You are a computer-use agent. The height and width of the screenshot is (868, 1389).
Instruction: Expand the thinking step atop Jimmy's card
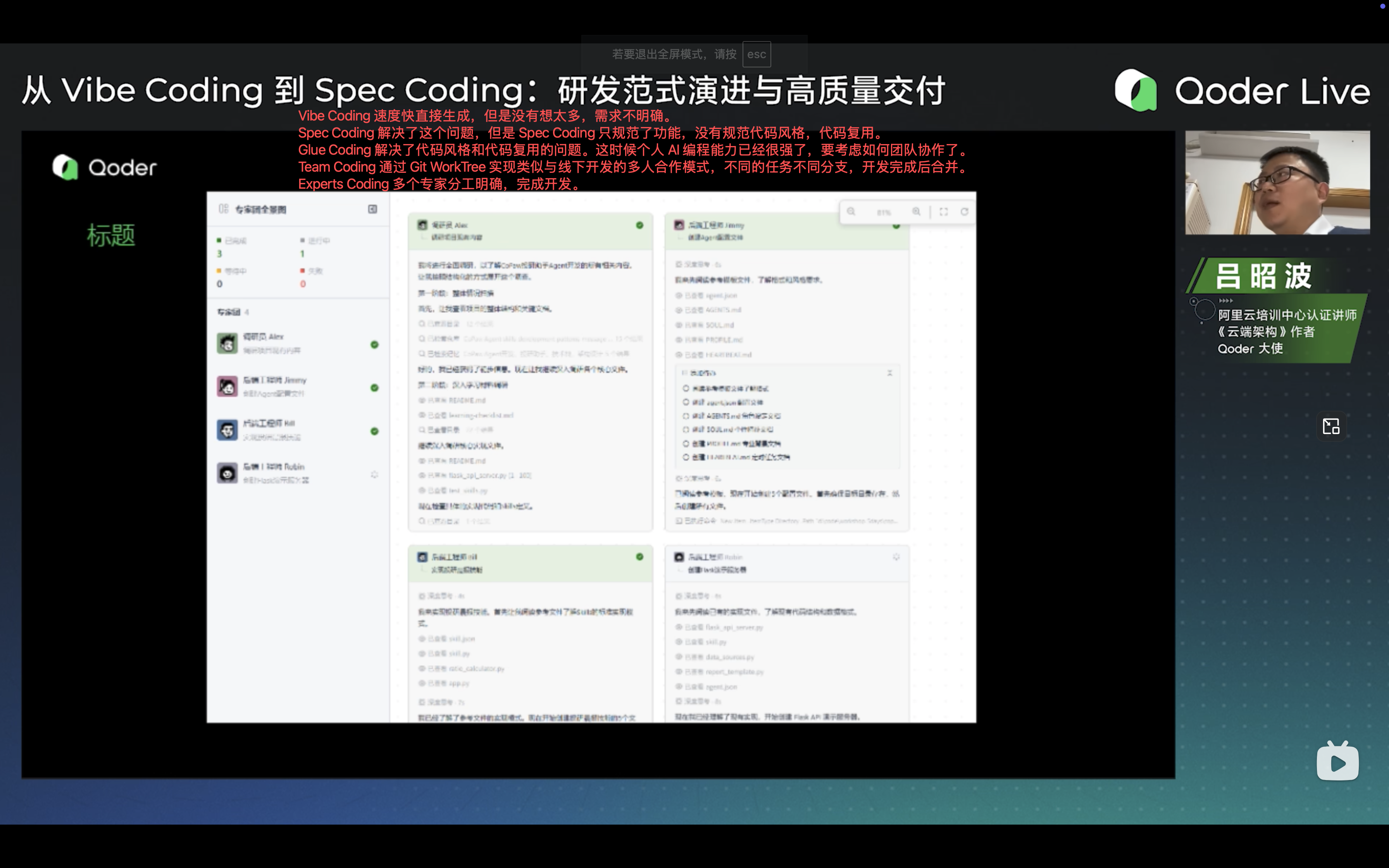698,265
